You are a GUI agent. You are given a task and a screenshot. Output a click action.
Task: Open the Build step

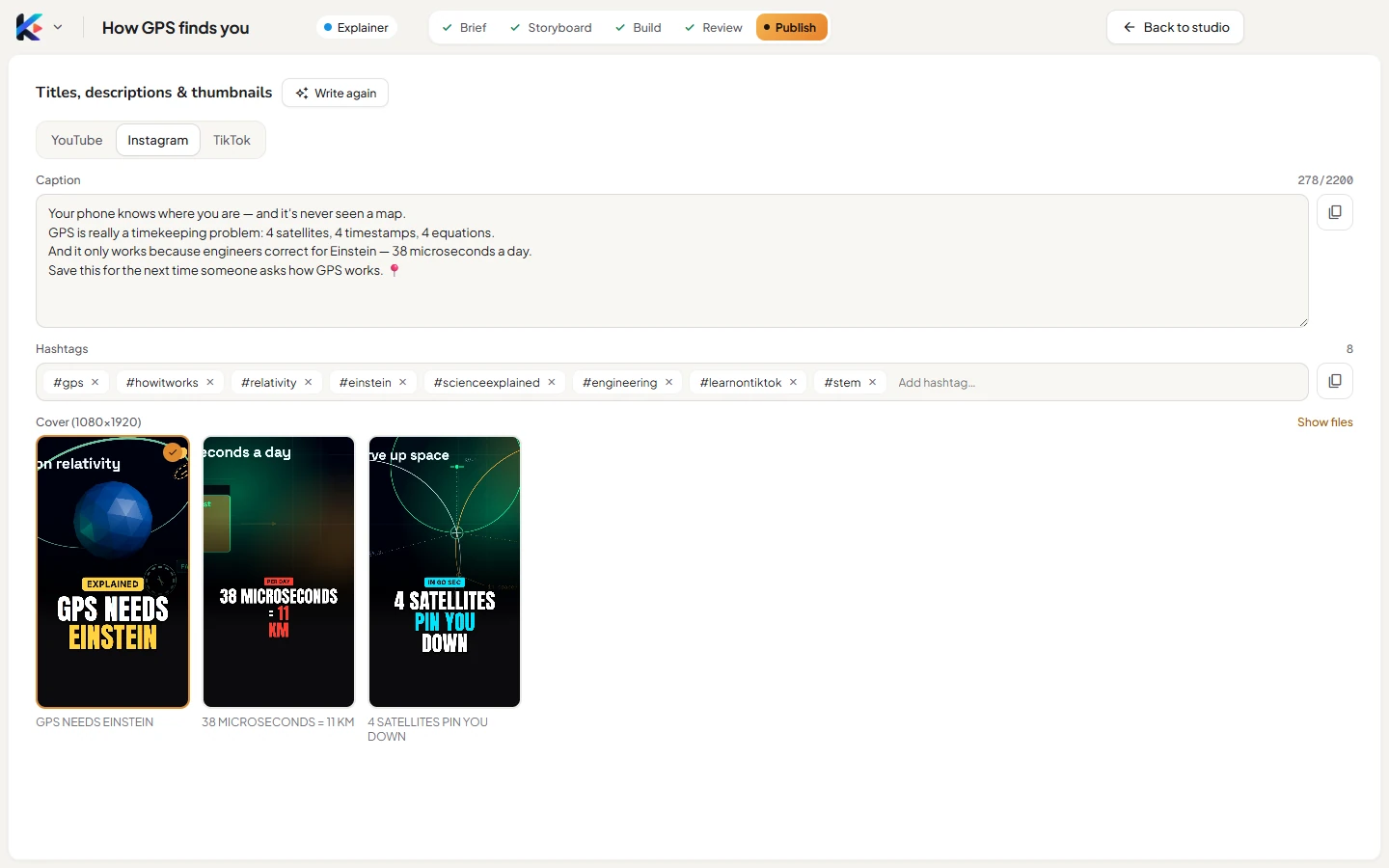(638, 27)
